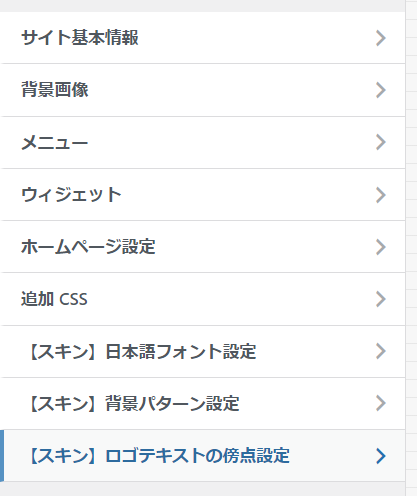Open the 追加 CSS section

[202, 299]
